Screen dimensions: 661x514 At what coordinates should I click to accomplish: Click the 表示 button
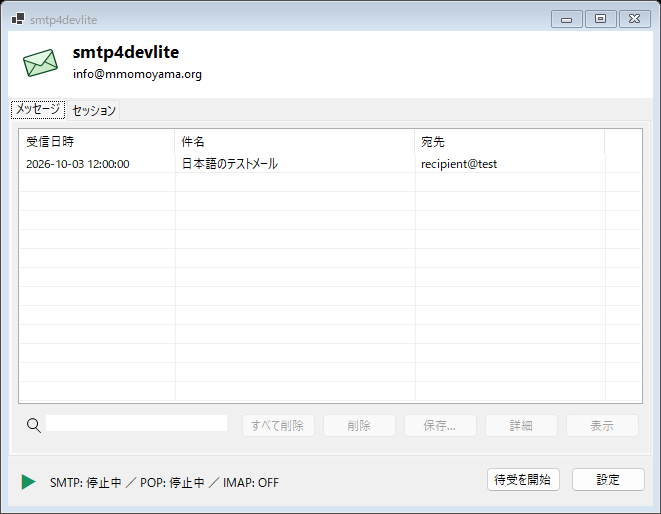[x=602, y=425]
